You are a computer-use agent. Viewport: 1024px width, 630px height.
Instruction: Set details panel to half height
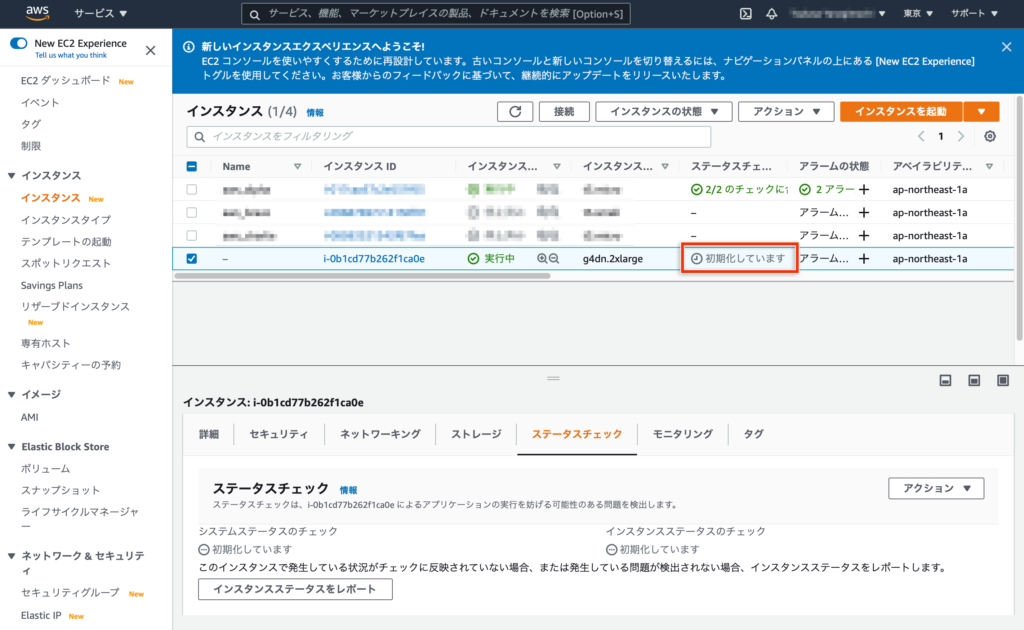tap(974, 381)
